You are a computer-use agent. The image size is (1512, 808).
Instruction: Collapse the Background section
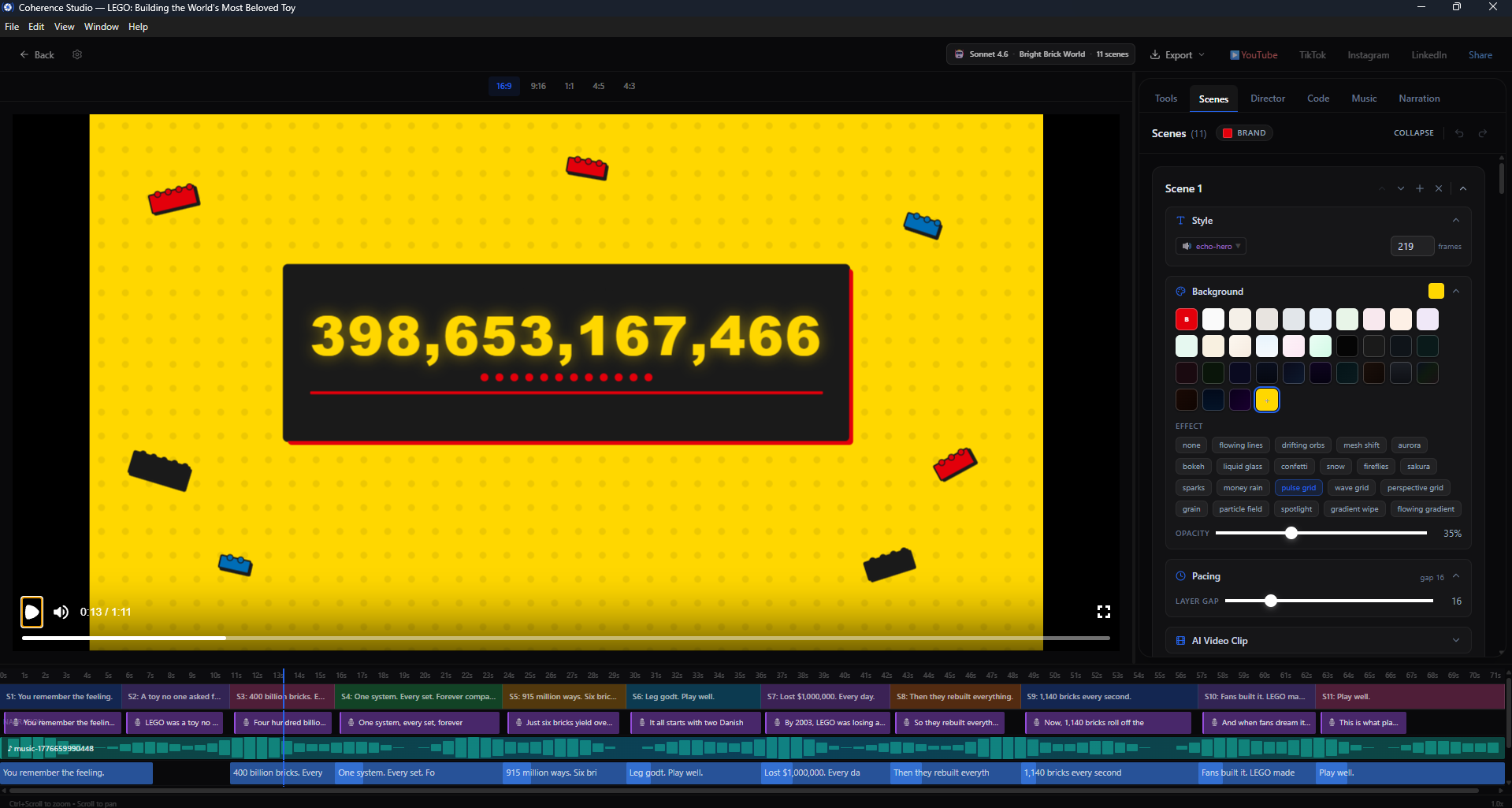tap(1456, 292)
